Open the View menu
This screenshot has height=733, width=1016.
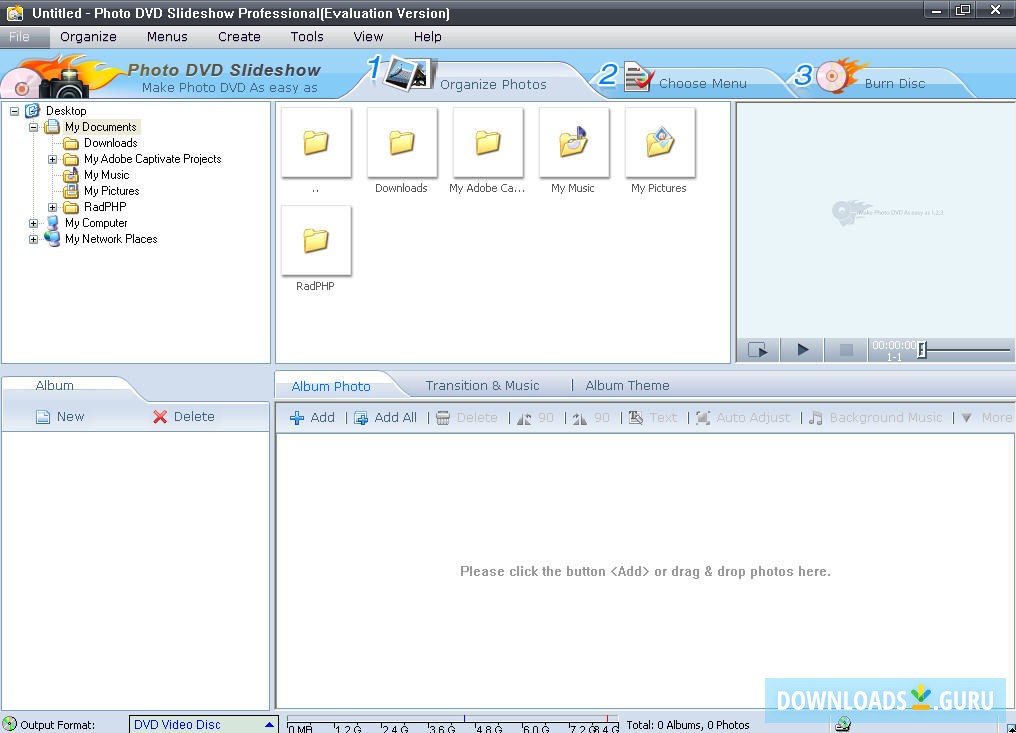(368, 37)
